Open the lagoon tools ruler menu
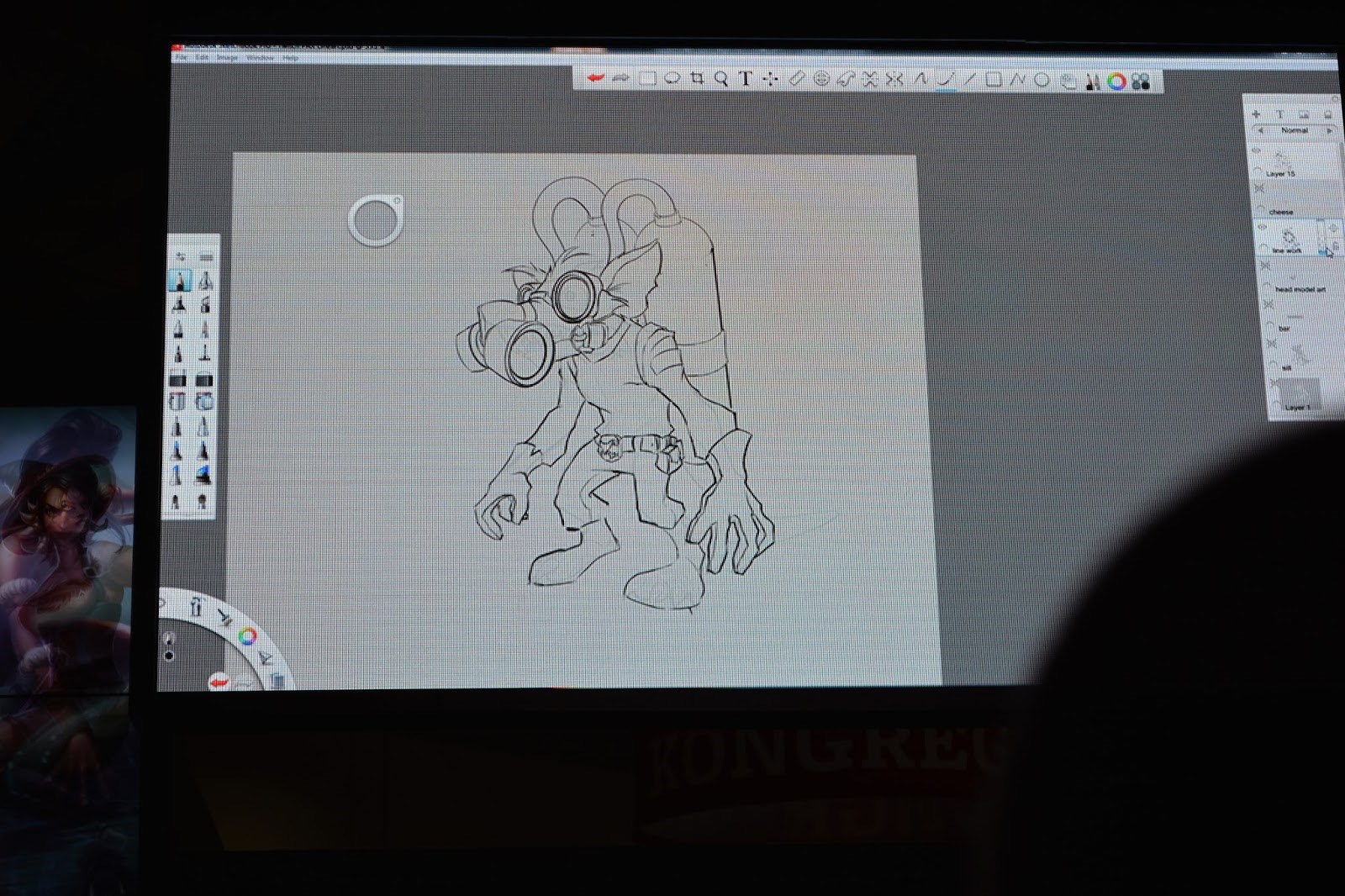 click(196, 605)
